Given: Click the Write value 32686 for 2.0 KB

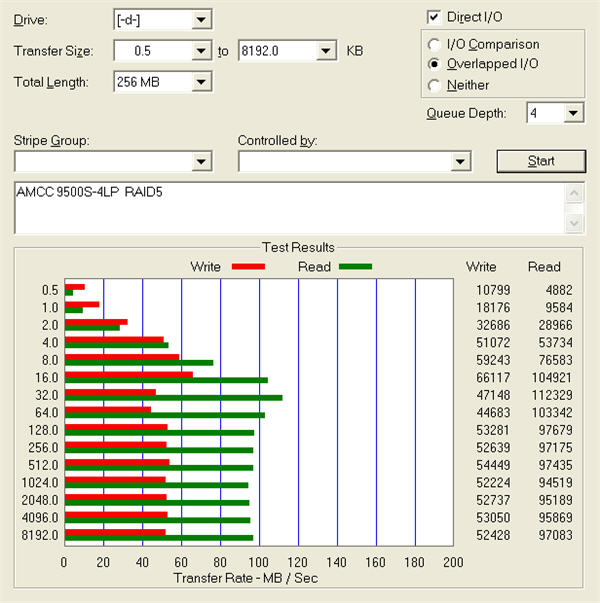Looking at the screenshot, I should pos(493,325).
